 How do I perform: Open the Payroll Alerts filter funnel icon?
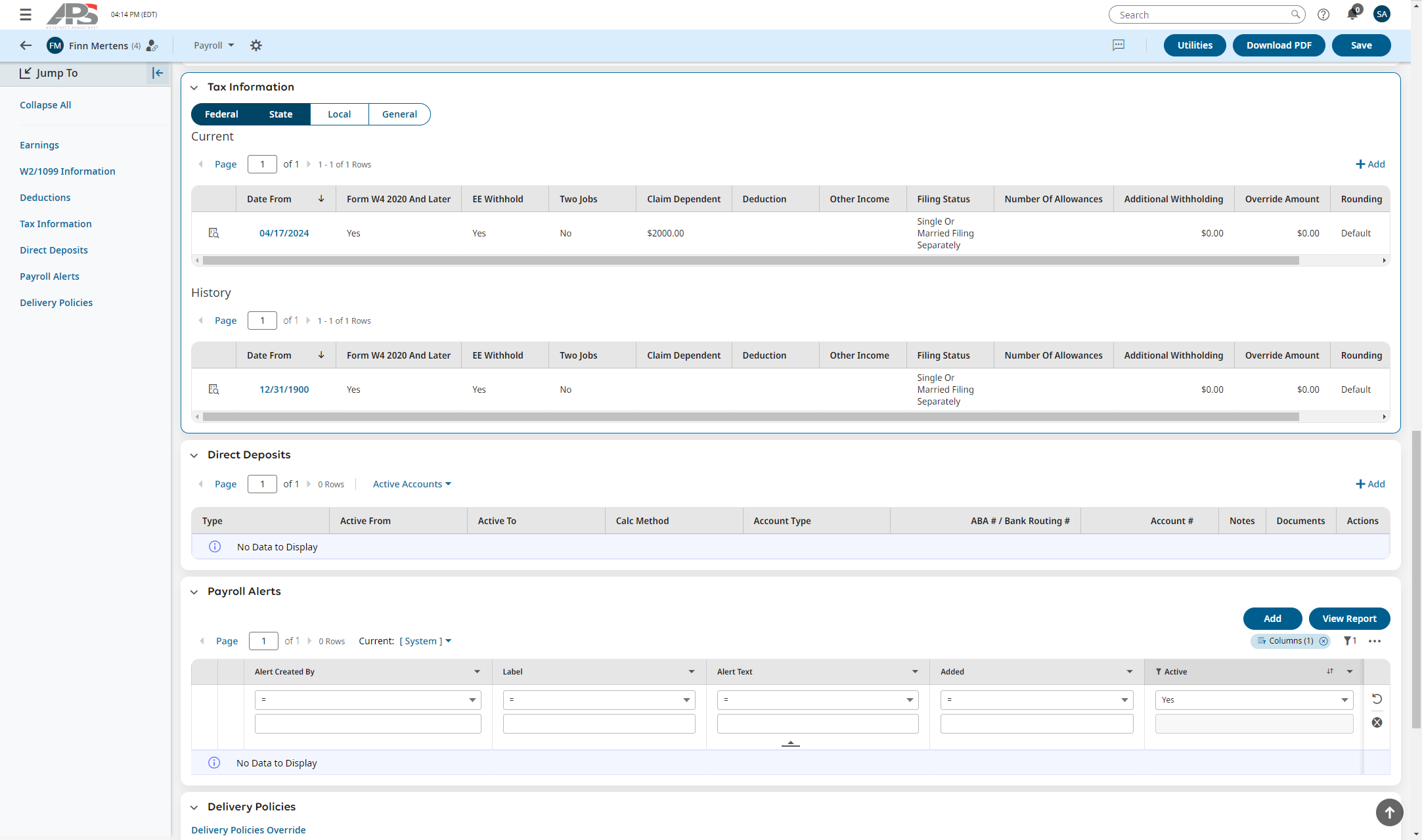(1350, 641)
